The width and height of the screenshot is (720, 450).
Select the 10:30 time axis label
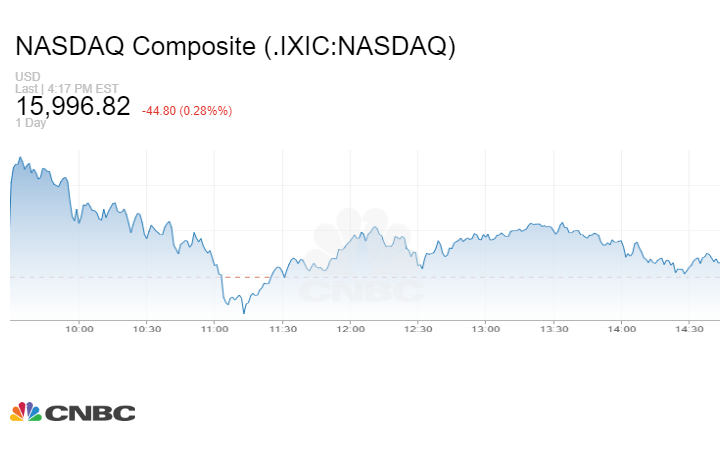click(x=147, y=328)
